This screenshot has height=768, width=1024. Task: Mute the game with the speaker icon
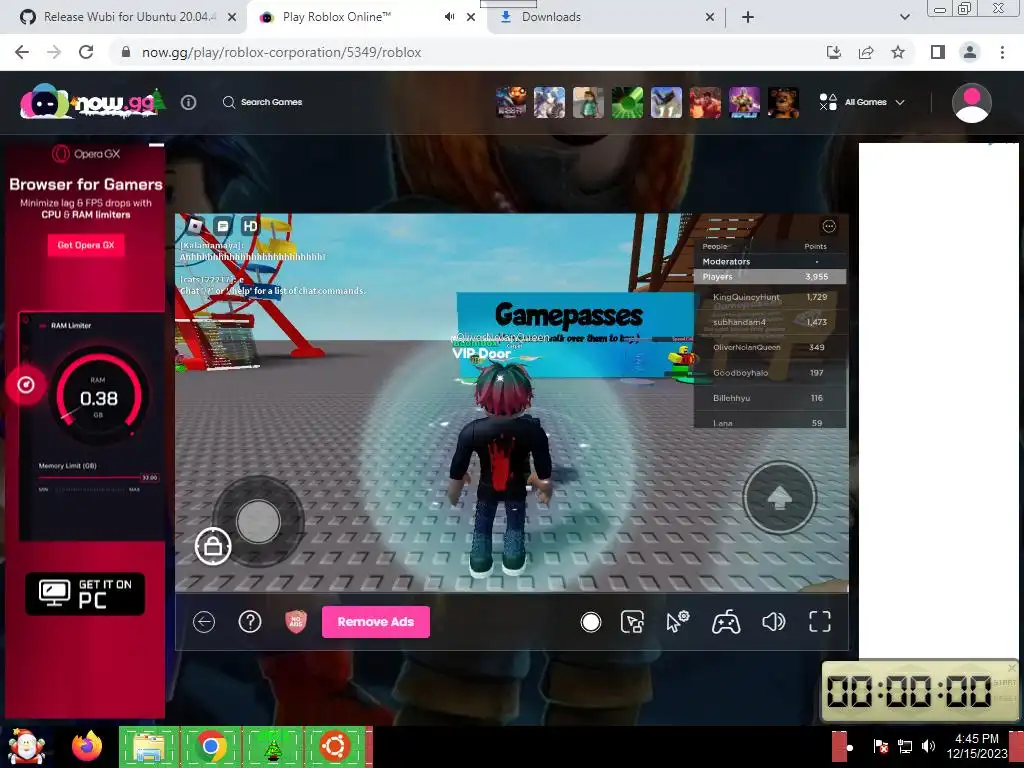click(x=773, y=622)
